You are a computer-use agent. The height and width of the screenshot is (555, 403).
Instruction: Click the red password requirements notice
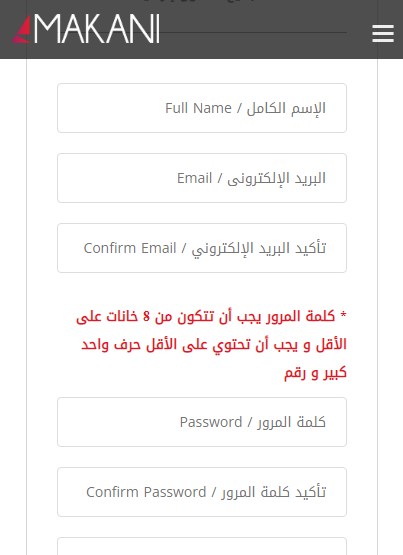211,344
